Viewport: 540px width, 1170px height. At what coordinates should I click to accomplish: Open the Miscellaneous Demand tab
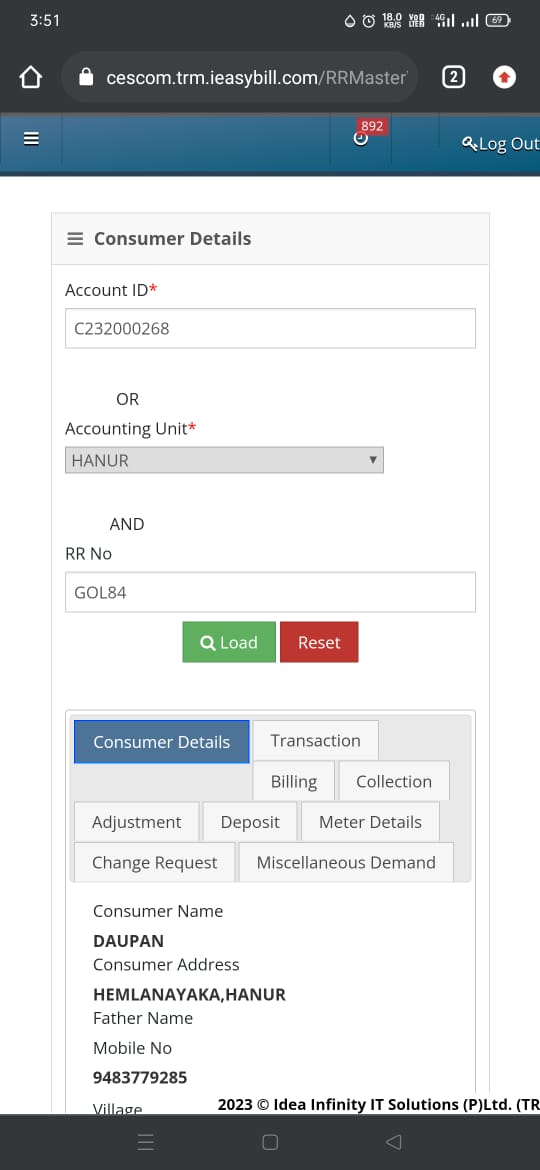click(x=346, y=863)
